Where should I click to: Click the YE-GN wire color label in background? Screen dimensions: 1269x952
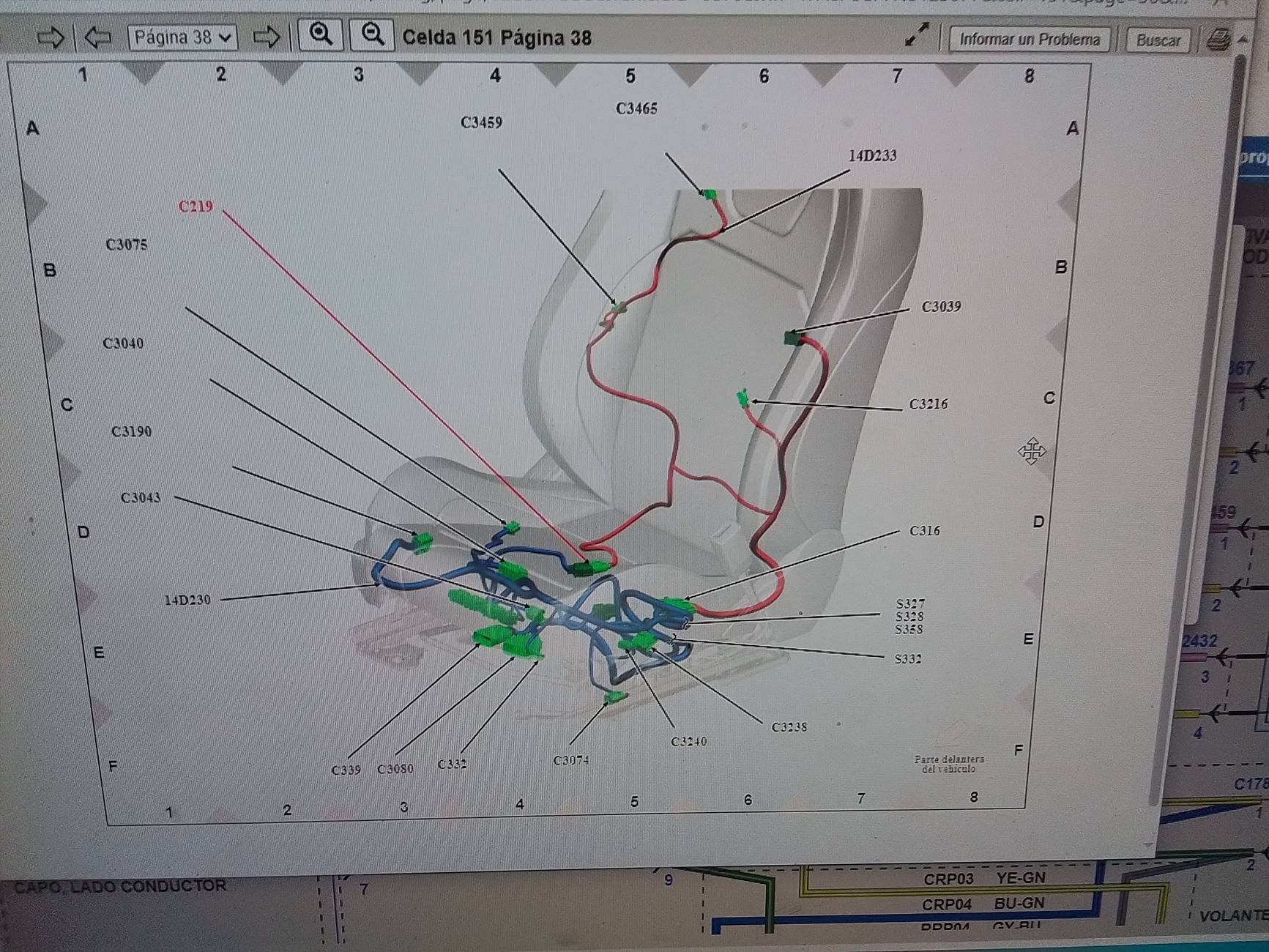pyautogui.click(x=1021, y=878)
